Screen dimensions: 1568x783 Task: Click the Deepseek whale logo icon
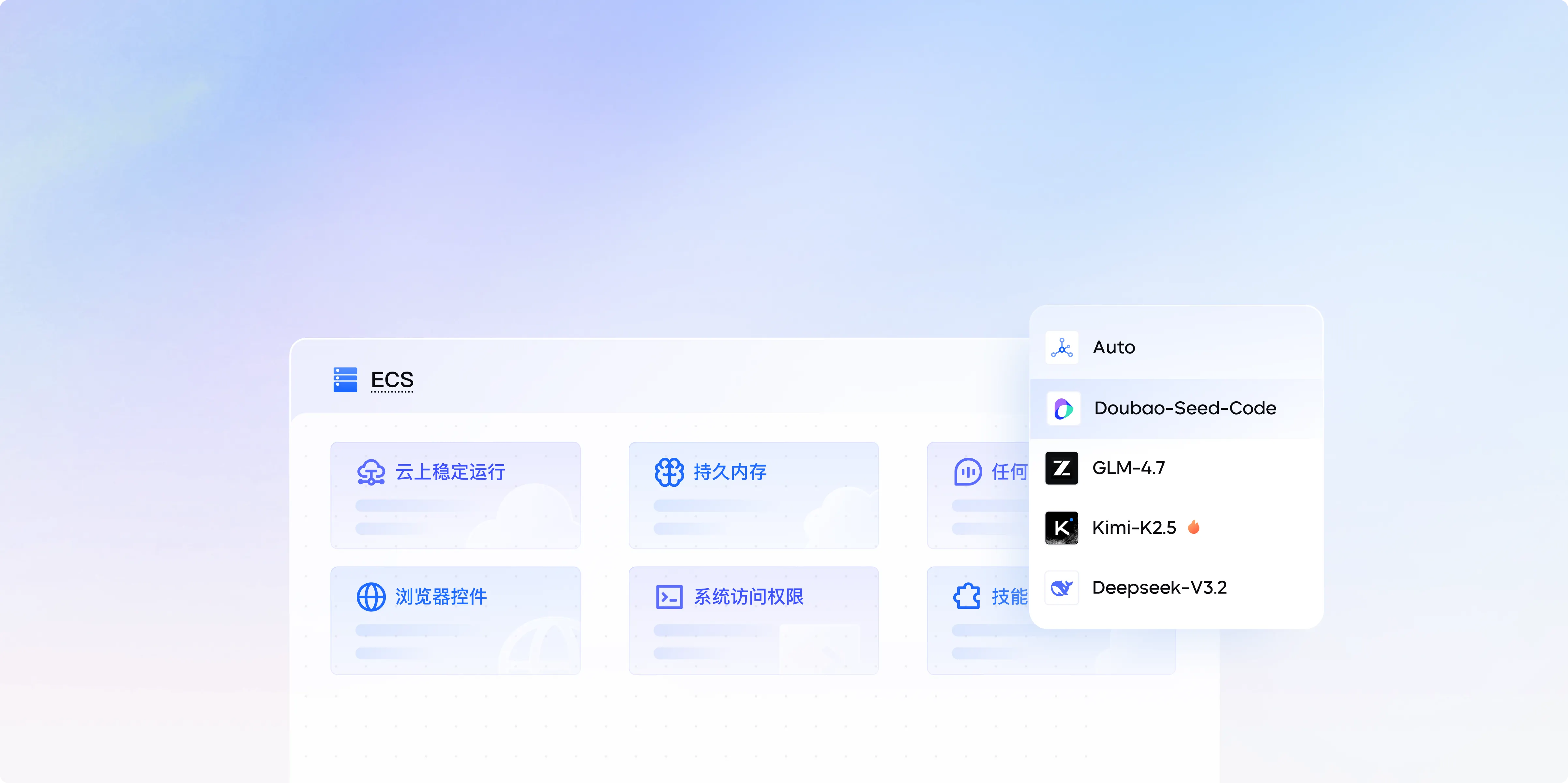(1062, 588)
